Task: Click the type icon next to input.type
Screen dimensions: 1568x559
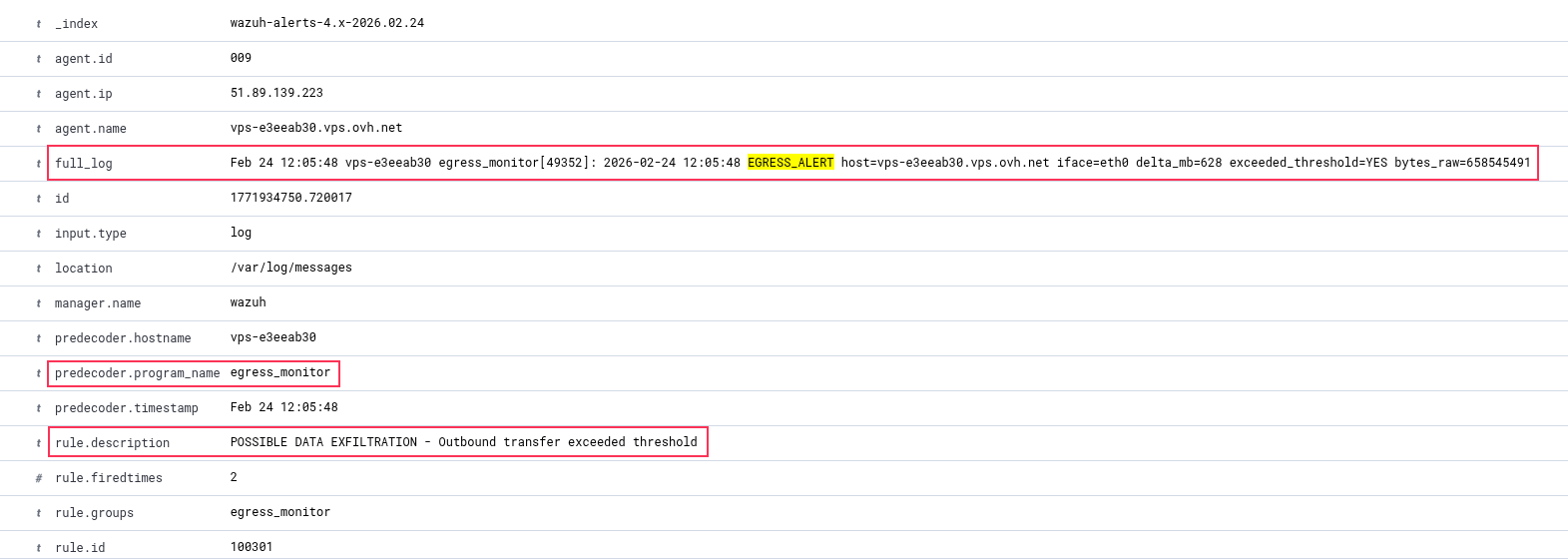Action: (x=39, y=234)
